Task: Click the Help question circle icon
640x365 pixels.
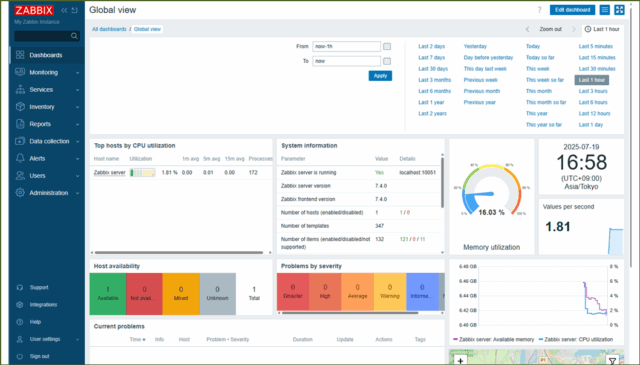Action: click(x=20, y=322)
